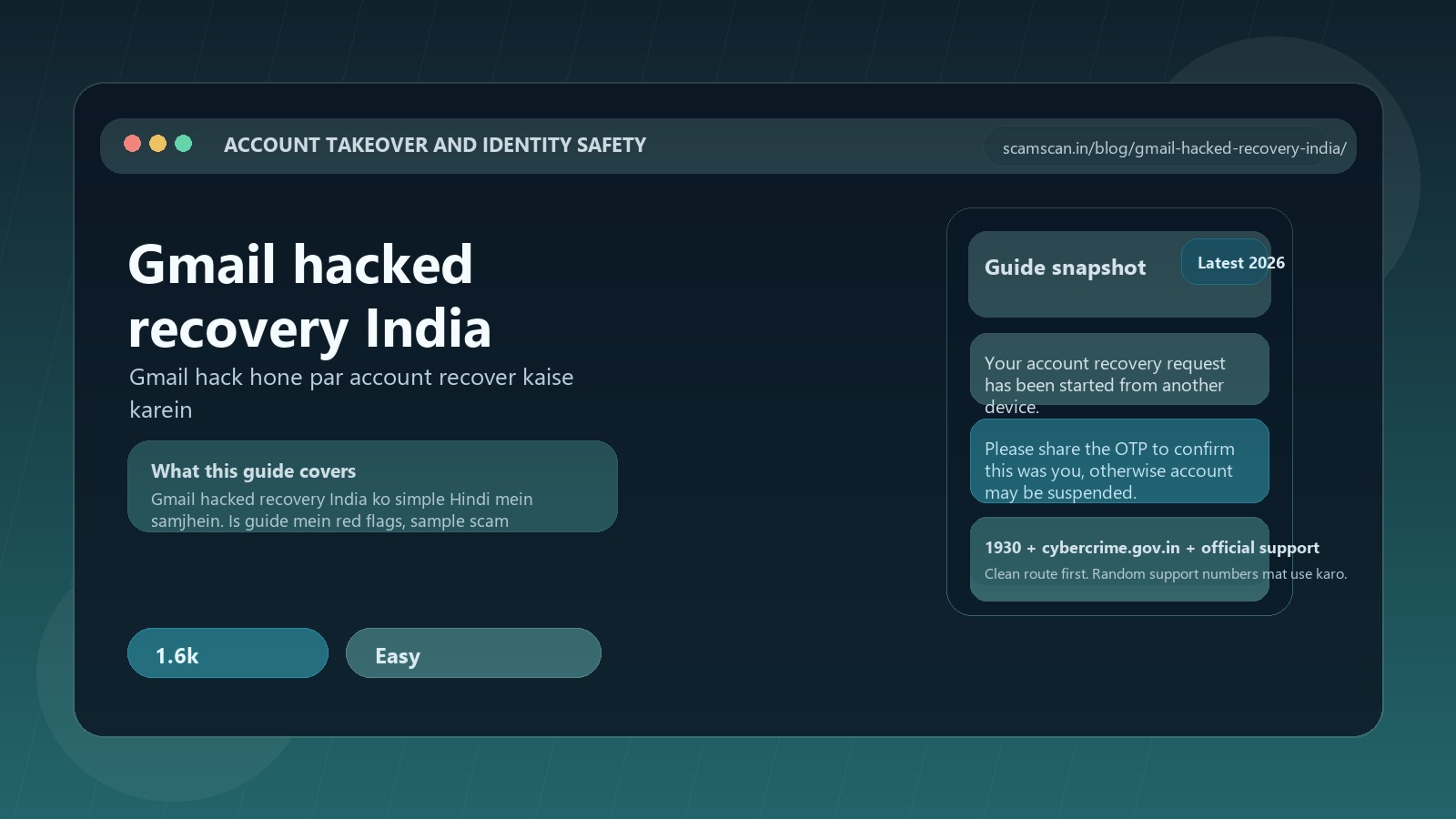Click the red window dot
The image size is (1456, 819).
(x=132, y=144)
